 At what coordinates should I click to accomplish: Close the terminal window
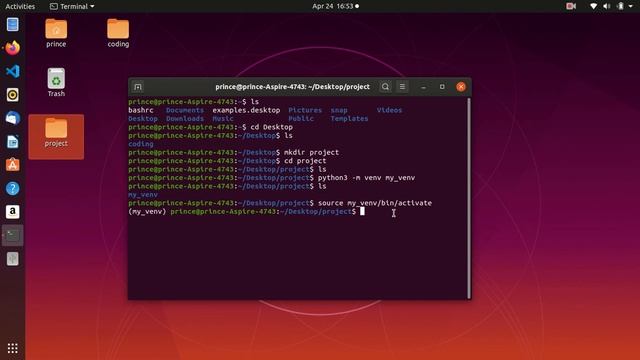461,87
